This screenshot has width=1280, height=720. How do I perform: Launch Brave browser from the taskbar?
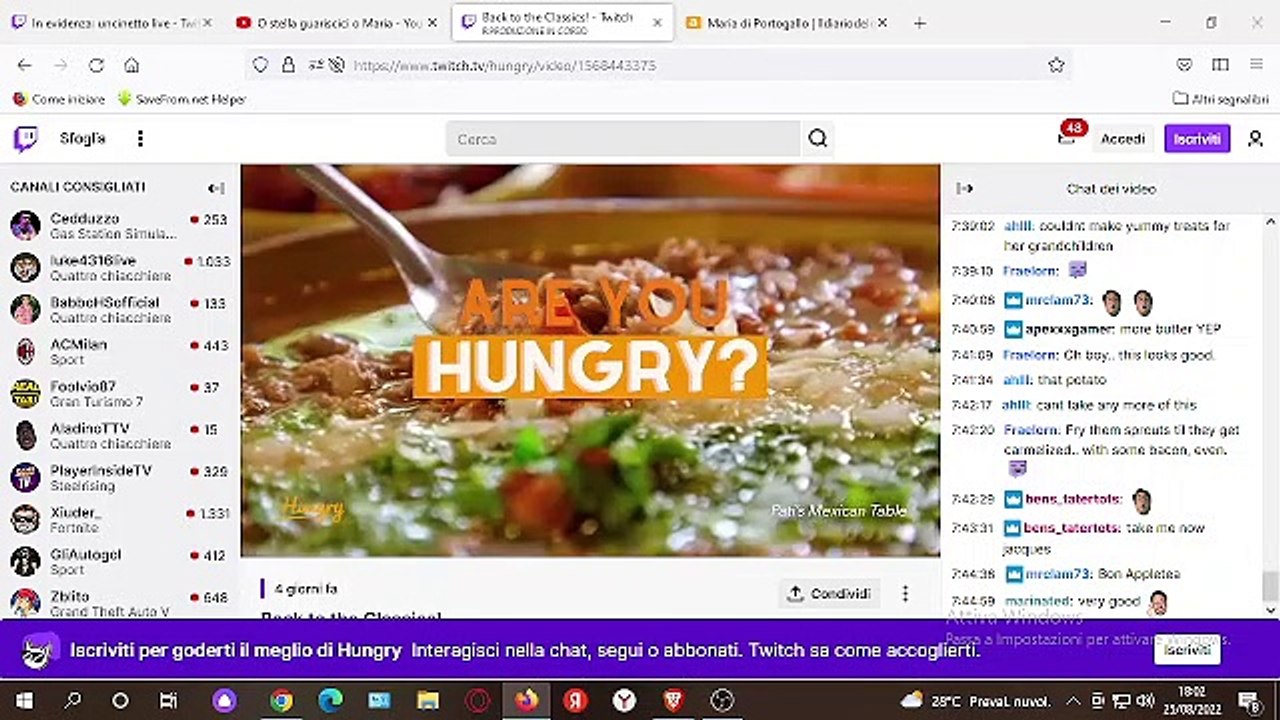pyautogui.click(x=673, y=700)
